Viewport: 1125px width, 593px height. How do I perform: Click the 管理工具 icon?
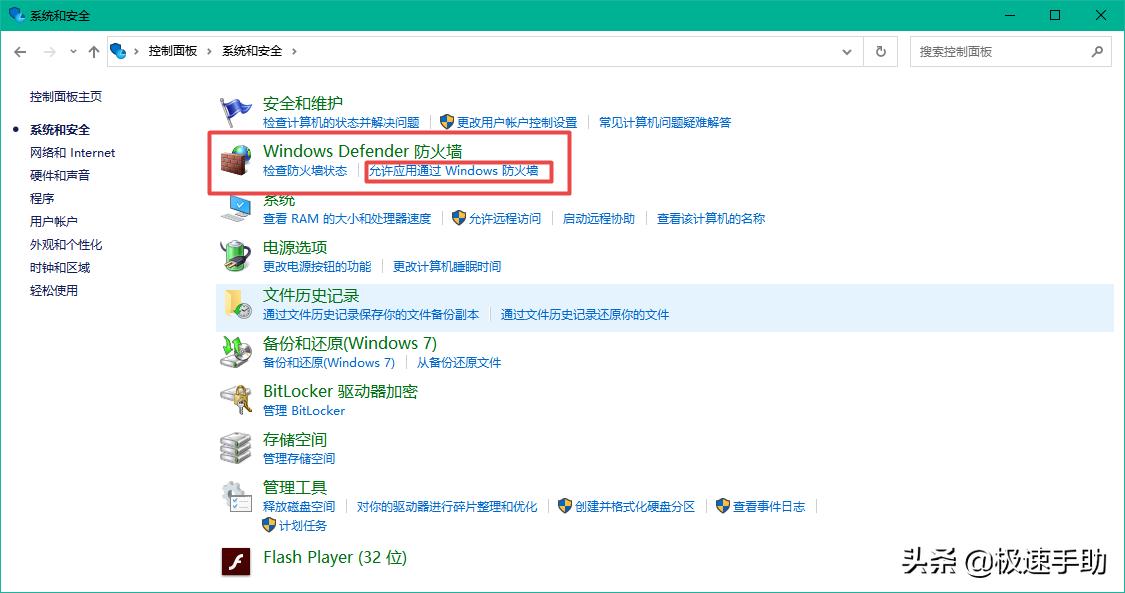[235, 495]
